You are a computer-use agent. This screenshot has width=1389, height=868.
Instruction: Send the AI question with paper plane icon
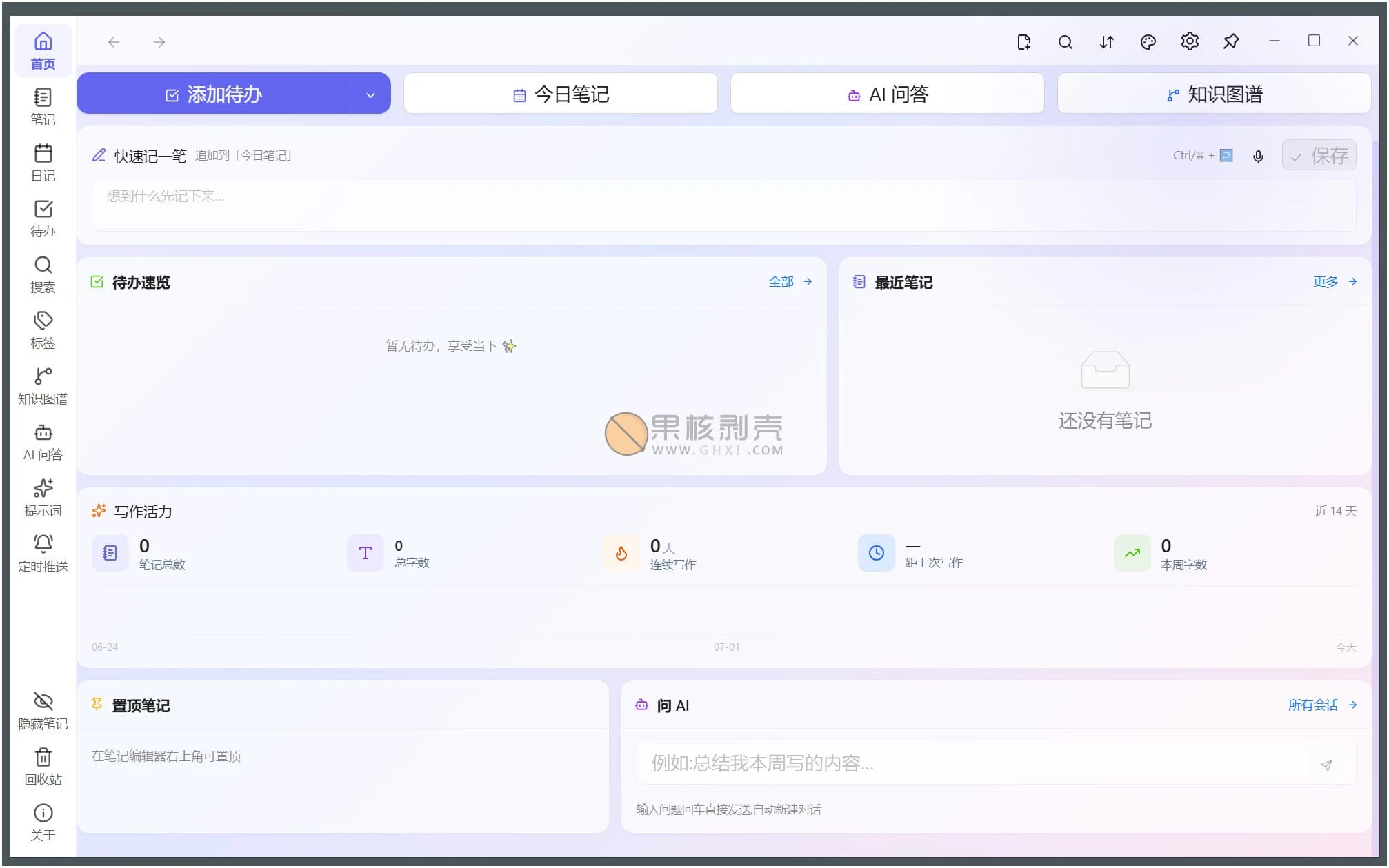tap(1326, 765)
